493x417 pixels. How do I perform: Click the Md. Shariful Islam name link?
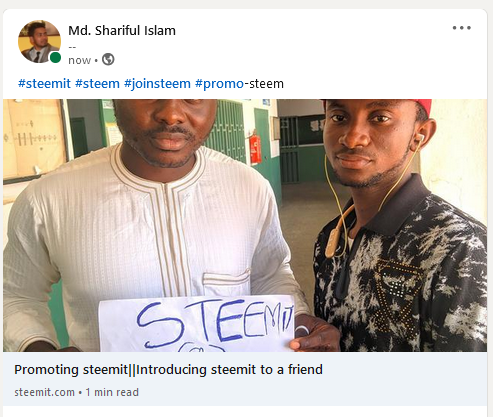coord(122,31)
